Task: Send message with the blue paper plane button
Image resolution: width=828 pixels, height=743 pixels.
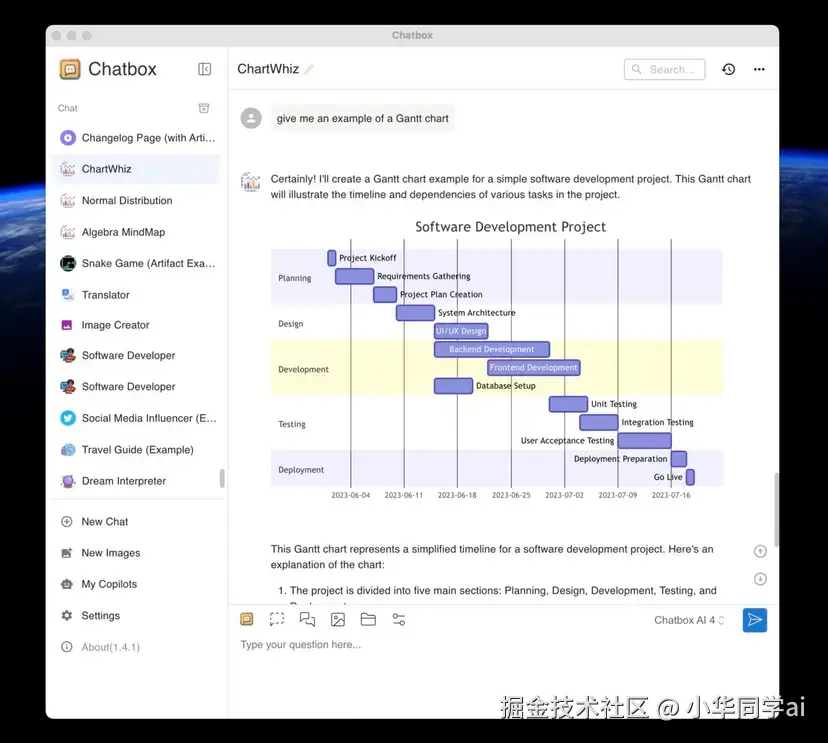Action: click(x=755, y=620)
